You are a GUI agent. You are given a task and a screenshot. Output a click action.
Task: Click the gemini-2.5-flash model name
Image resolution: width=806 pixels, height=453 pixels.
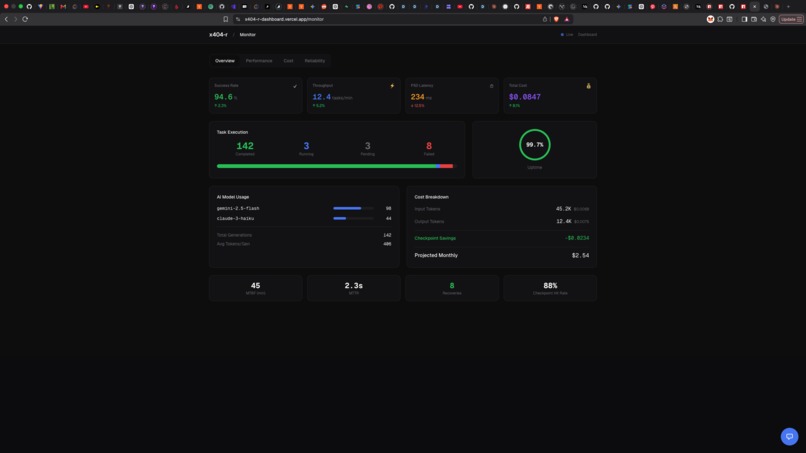(x=238, y=208)
